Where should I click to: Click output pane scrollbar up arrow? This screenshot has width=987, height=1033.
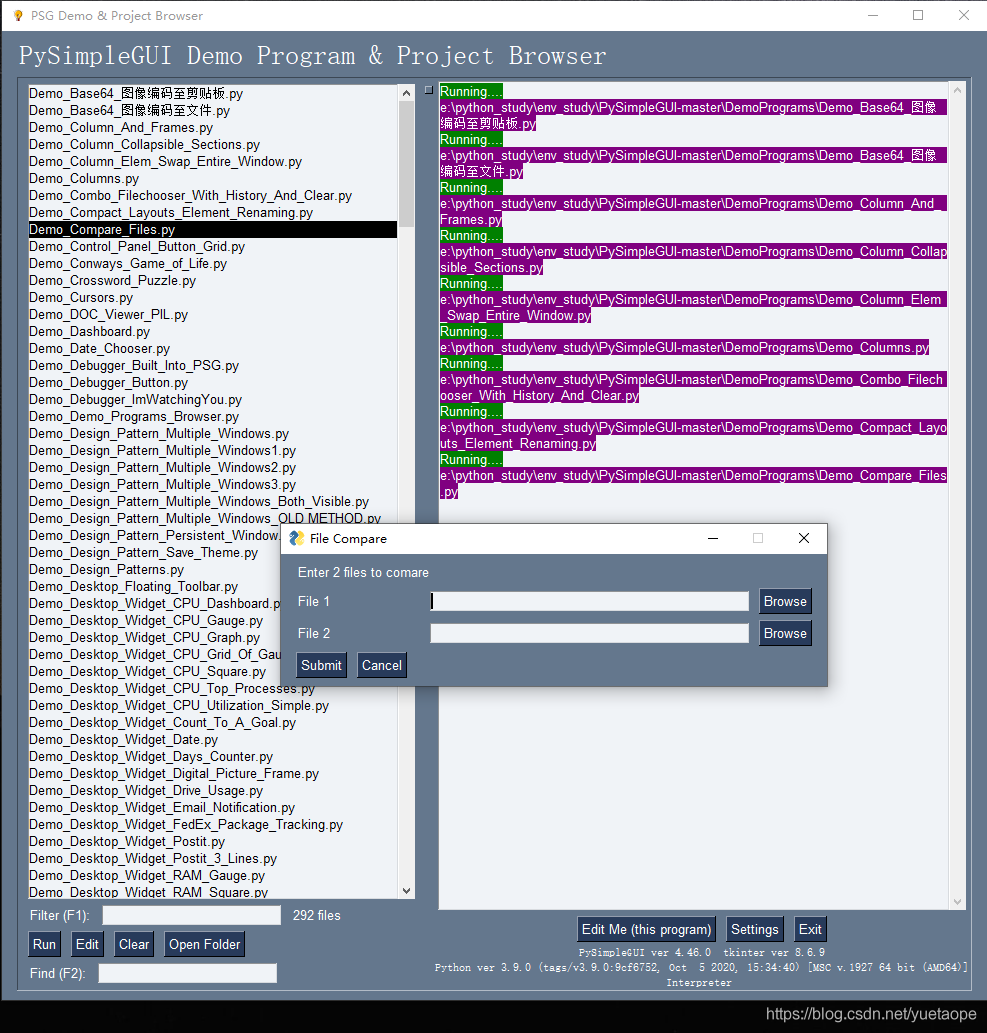click(x=957, y=90)
